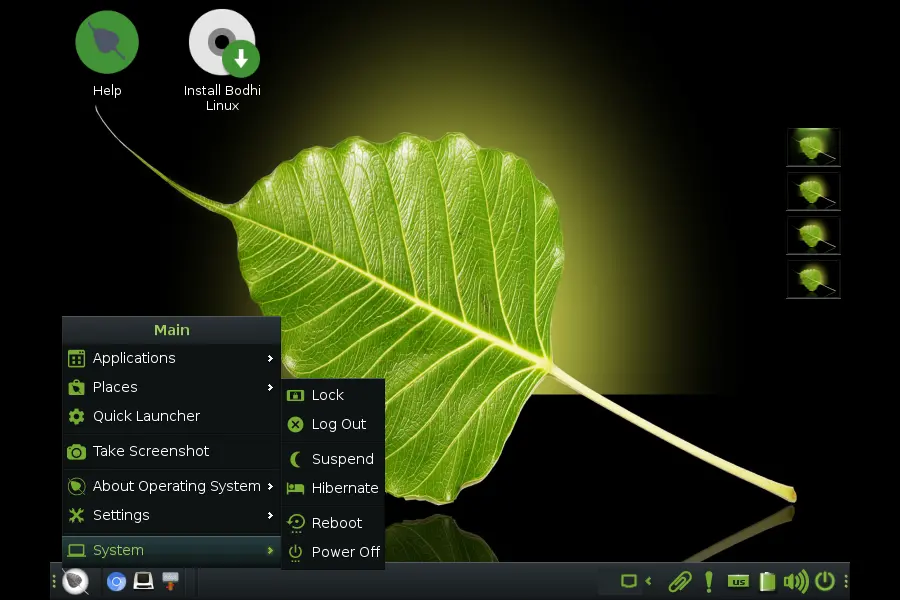Click the bed icon beside Hibernate

click(x=295, y=488)
